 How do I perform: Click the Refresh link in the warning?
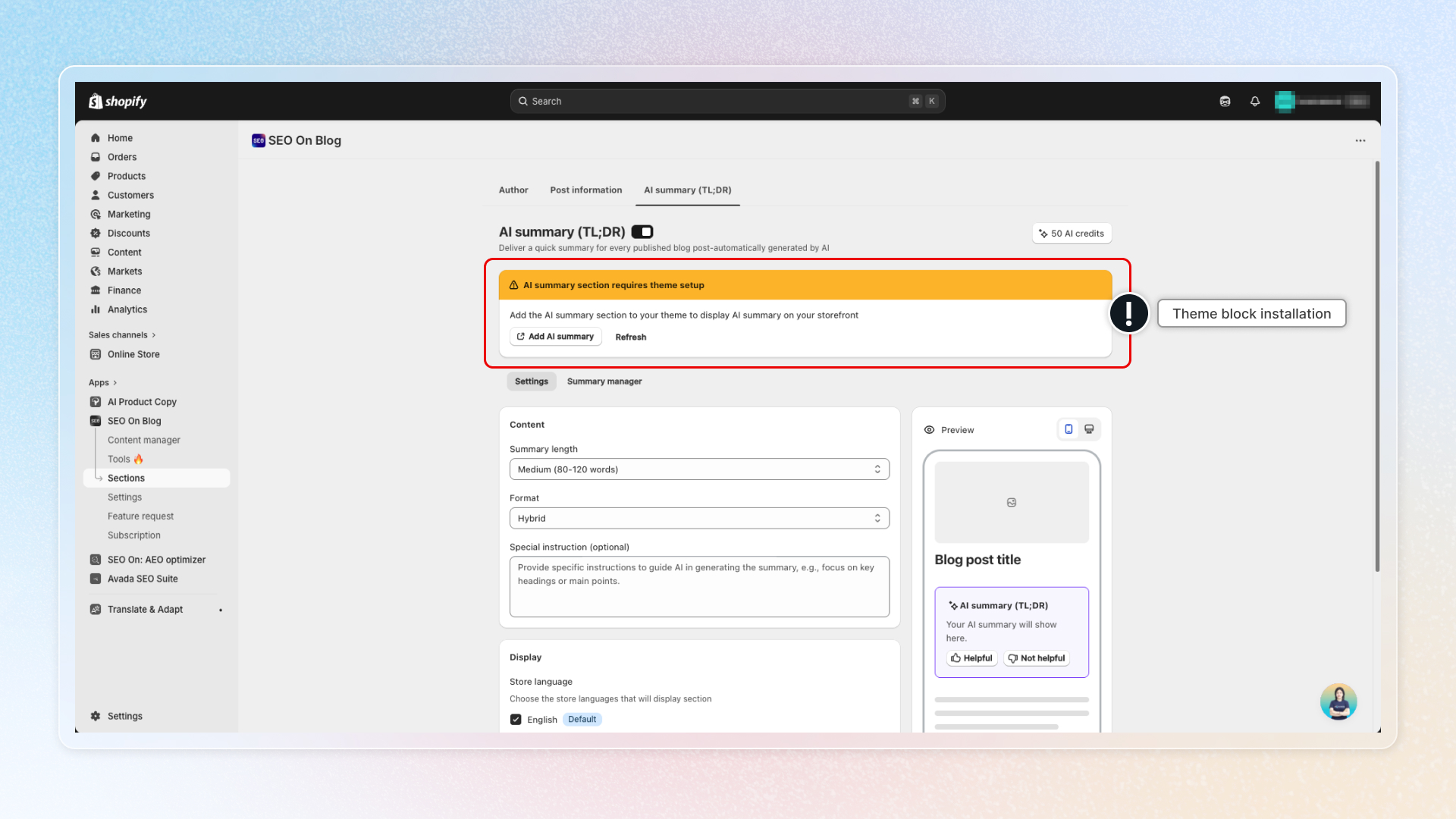click(630, 337)
